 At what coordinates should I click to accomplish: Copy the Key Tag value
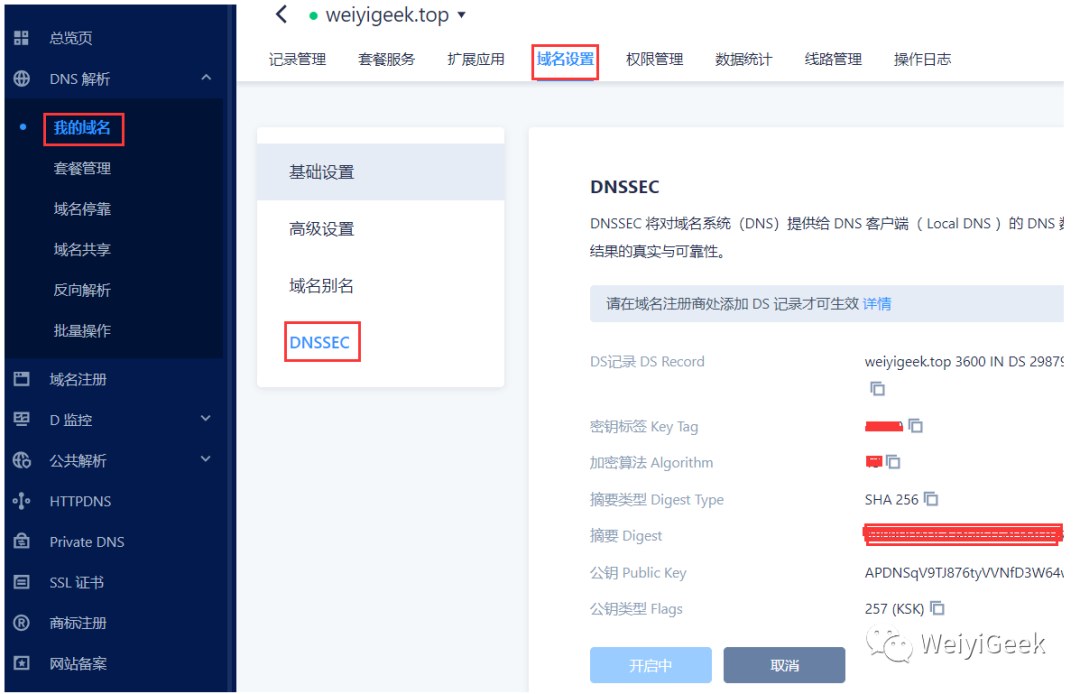(x=915, y=426)
